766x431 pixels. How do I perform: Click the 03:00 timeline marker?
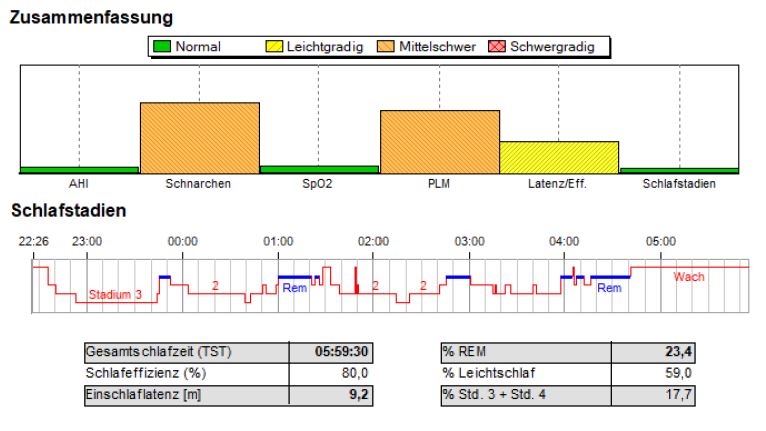[469, 241]
